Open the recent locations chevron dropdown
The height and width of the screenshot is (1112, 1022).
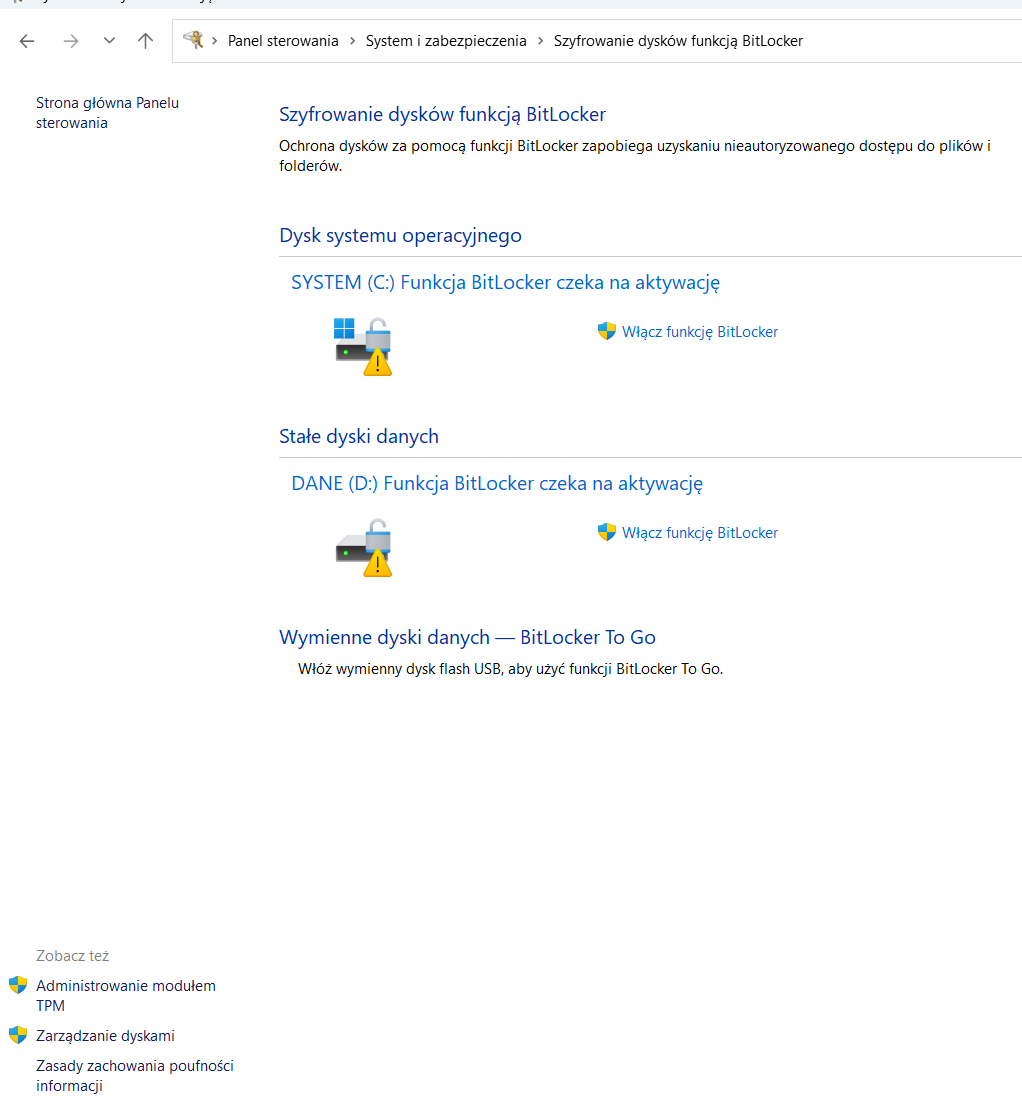point(109,40)
